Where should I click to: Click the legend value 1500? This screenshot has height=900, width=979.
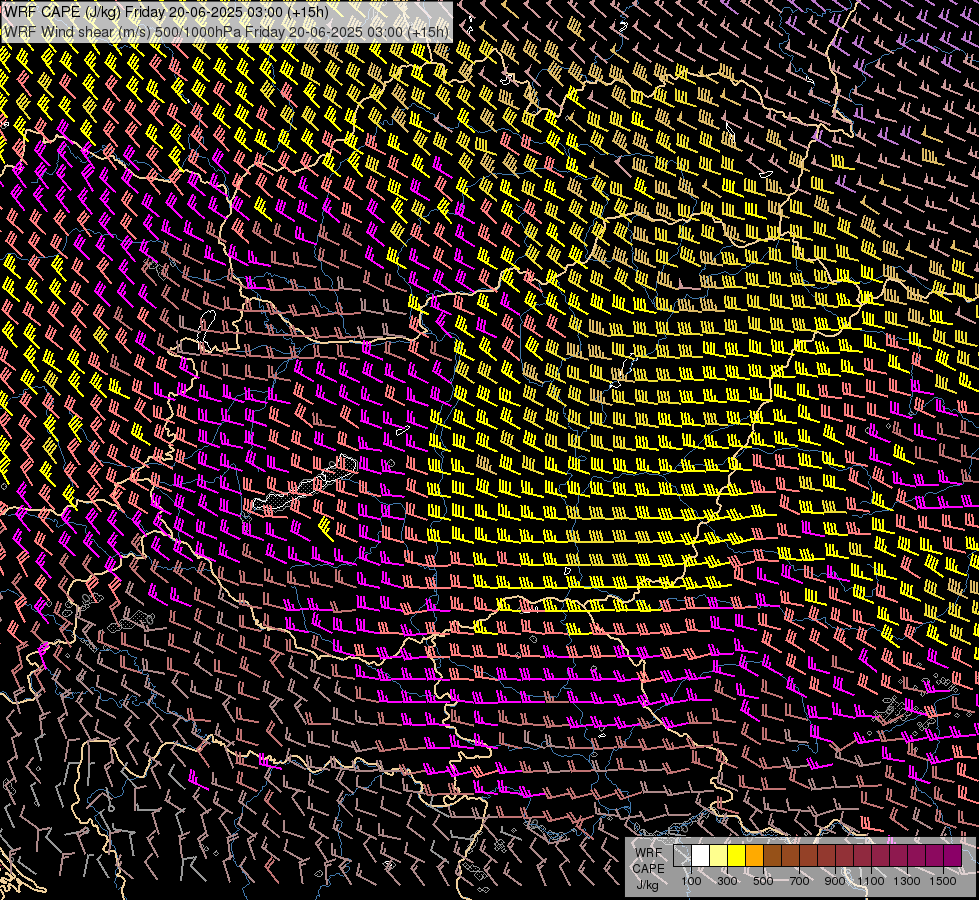click(x=943, y=881)
